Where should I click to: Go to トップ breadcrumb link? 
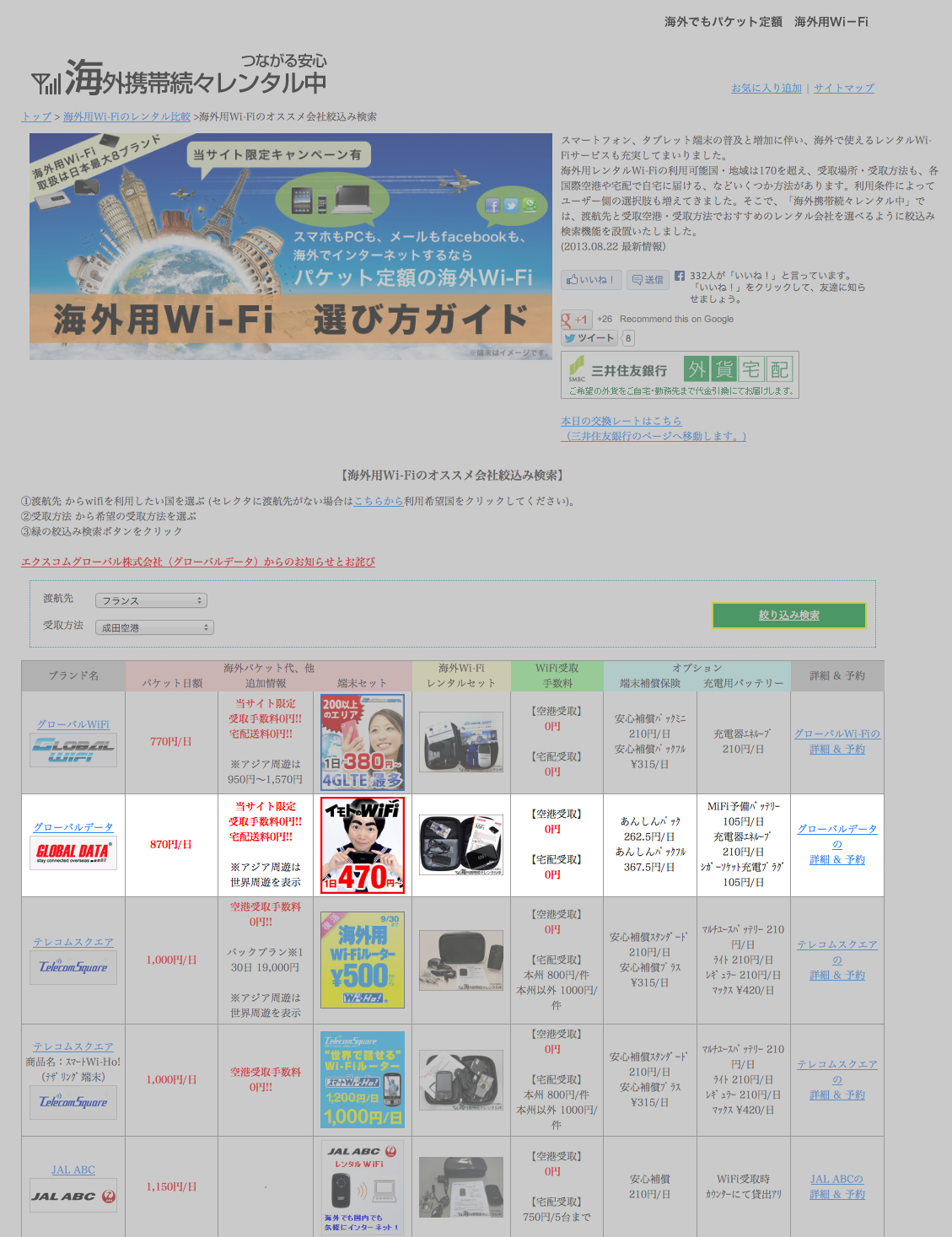(36, 116)
